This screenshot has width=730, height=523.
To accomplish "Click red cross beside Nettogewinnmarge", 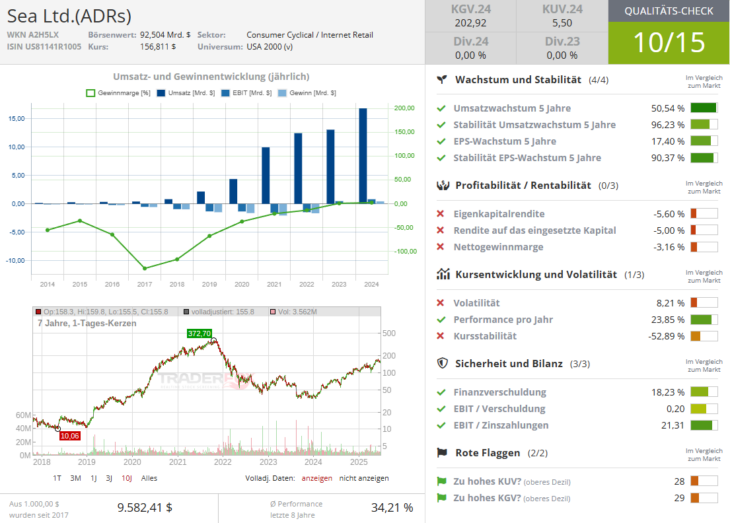I will [x=440, y=247].
